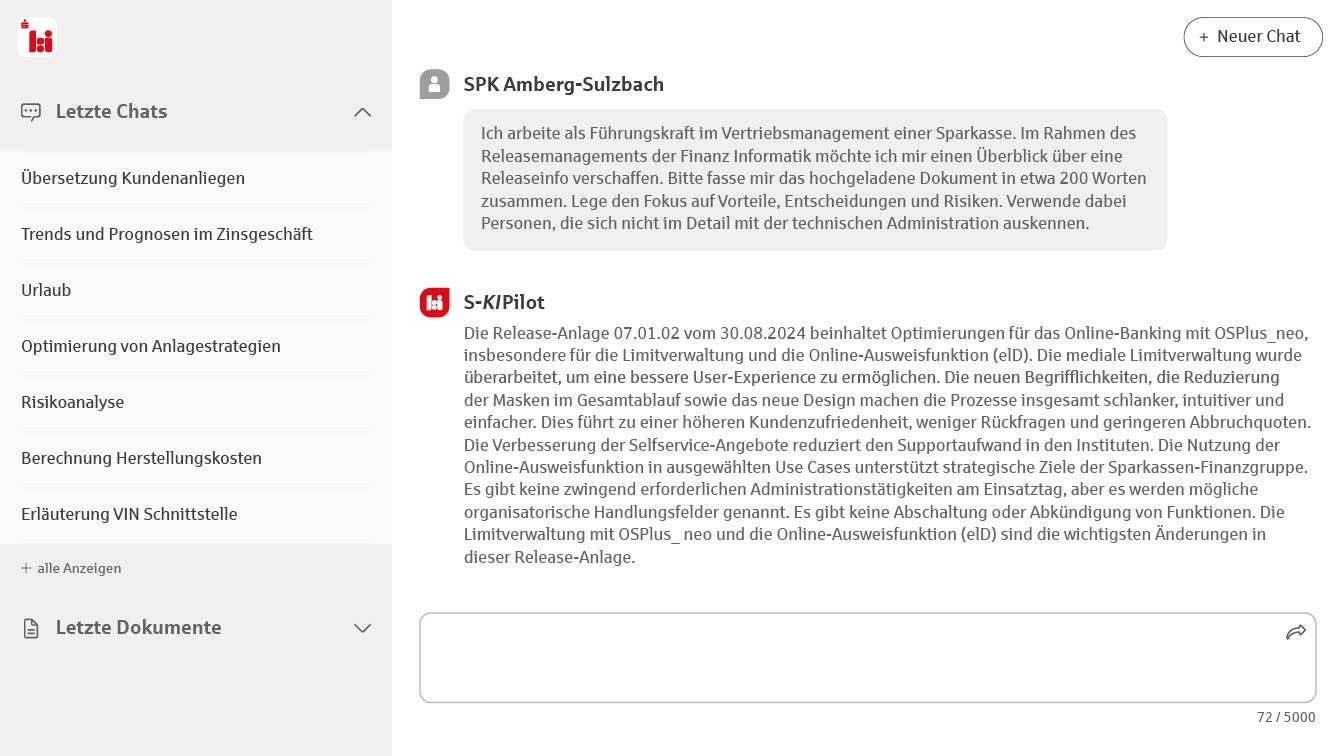Click the plus icon beside alle Anzeigen
1344x756 pixels.
coord(24,568)
